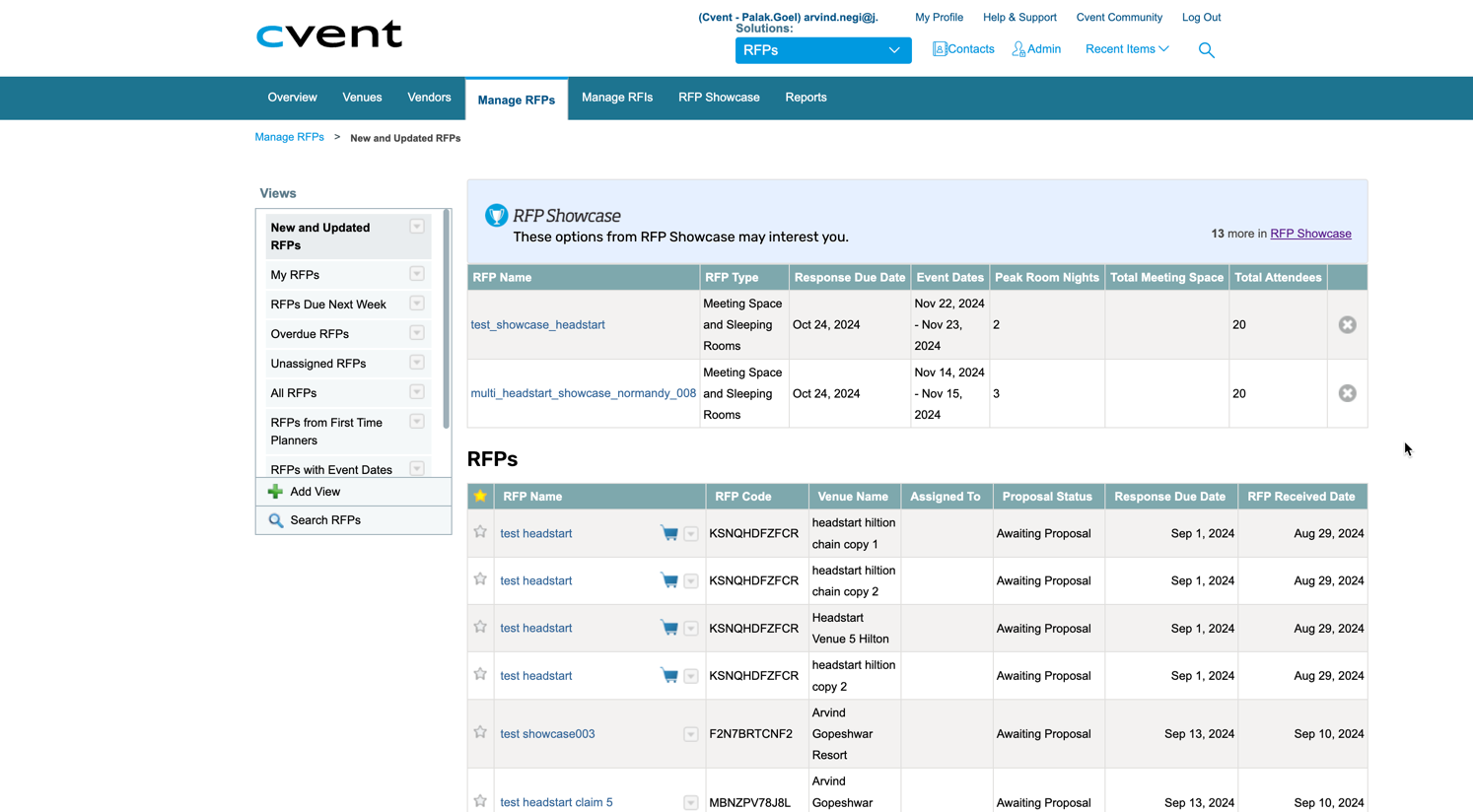Open test_showcase_headstart RFP link
Viewport: 1473px width, 812px height.
click(537, 324)
